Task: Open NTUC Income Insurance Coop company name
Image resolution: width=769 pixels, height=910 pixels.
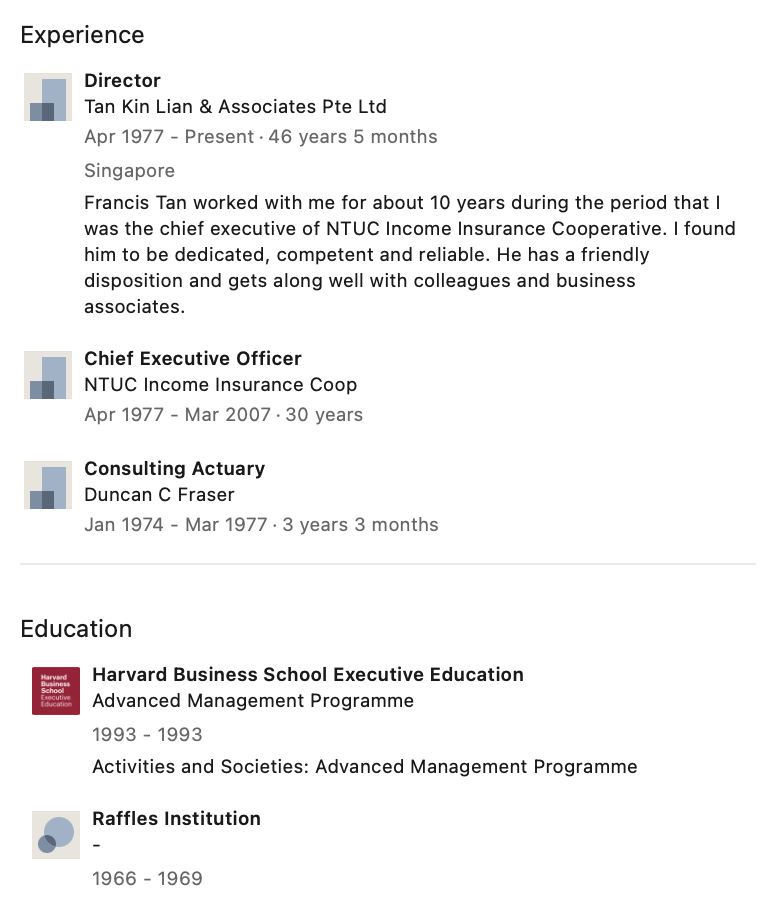Action: click(221, 385)
